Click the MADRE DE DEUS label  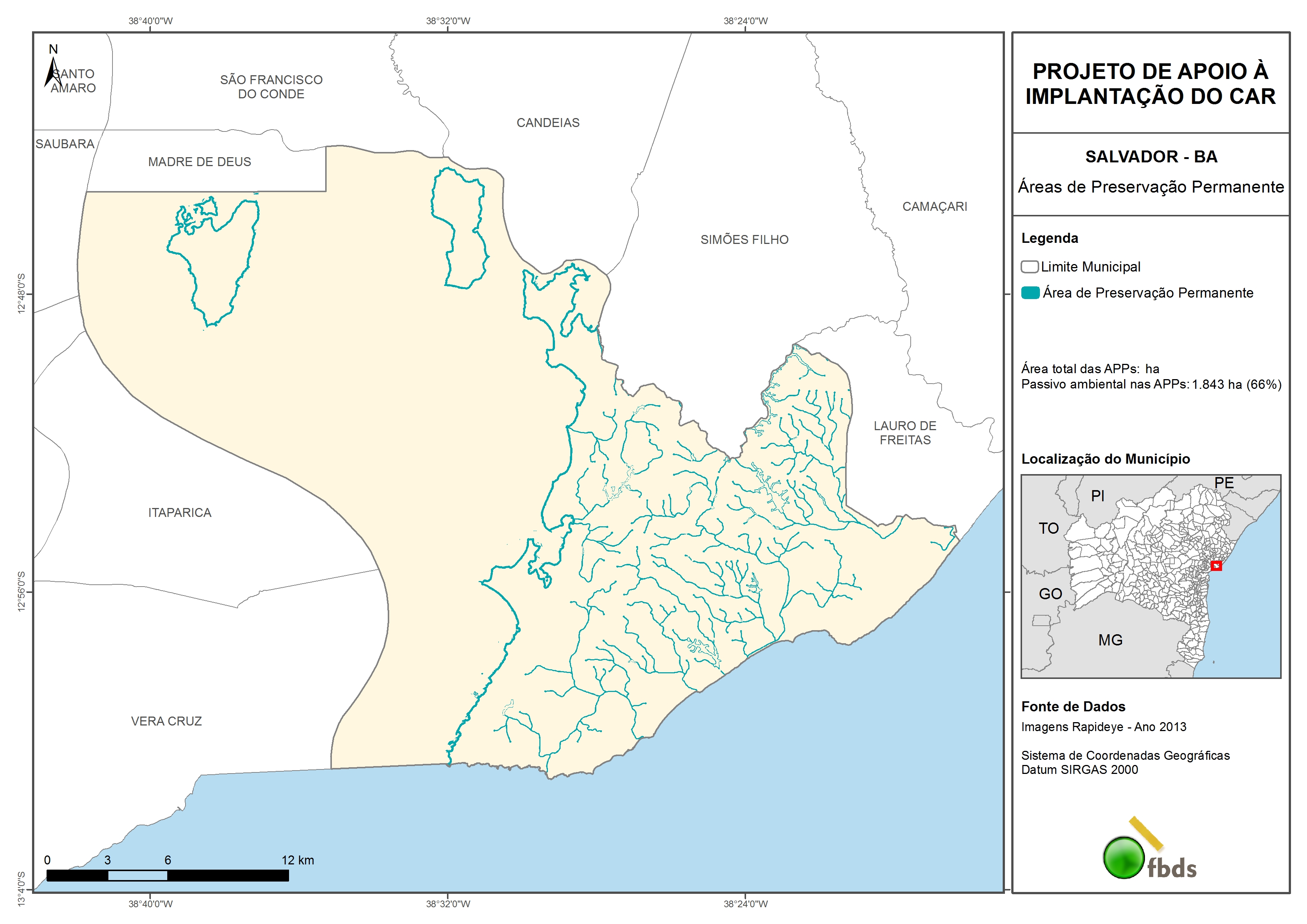[x=199, y=162]
